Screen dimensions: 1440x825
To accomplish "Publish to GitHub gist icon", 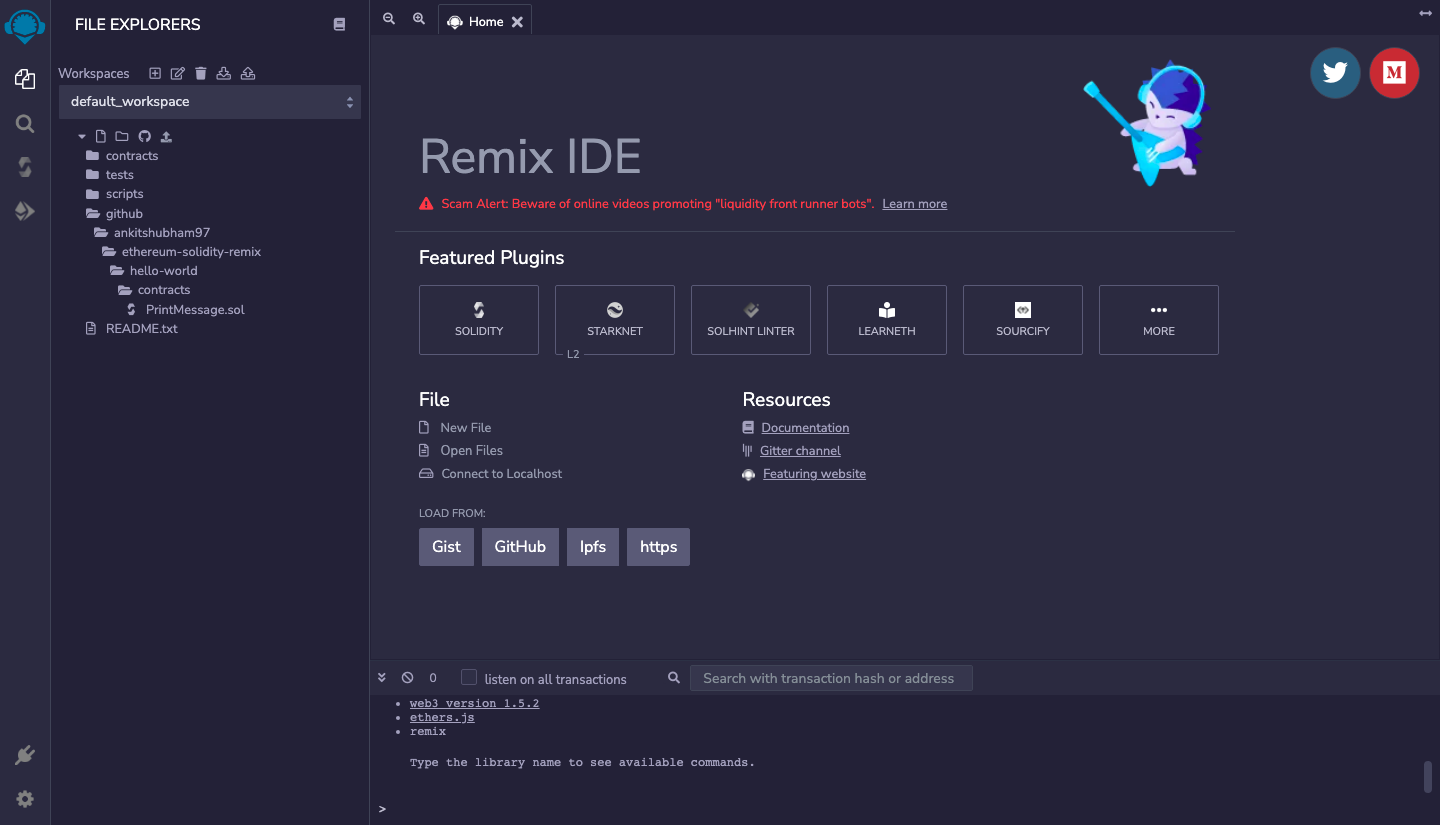I will coord(144,136).
